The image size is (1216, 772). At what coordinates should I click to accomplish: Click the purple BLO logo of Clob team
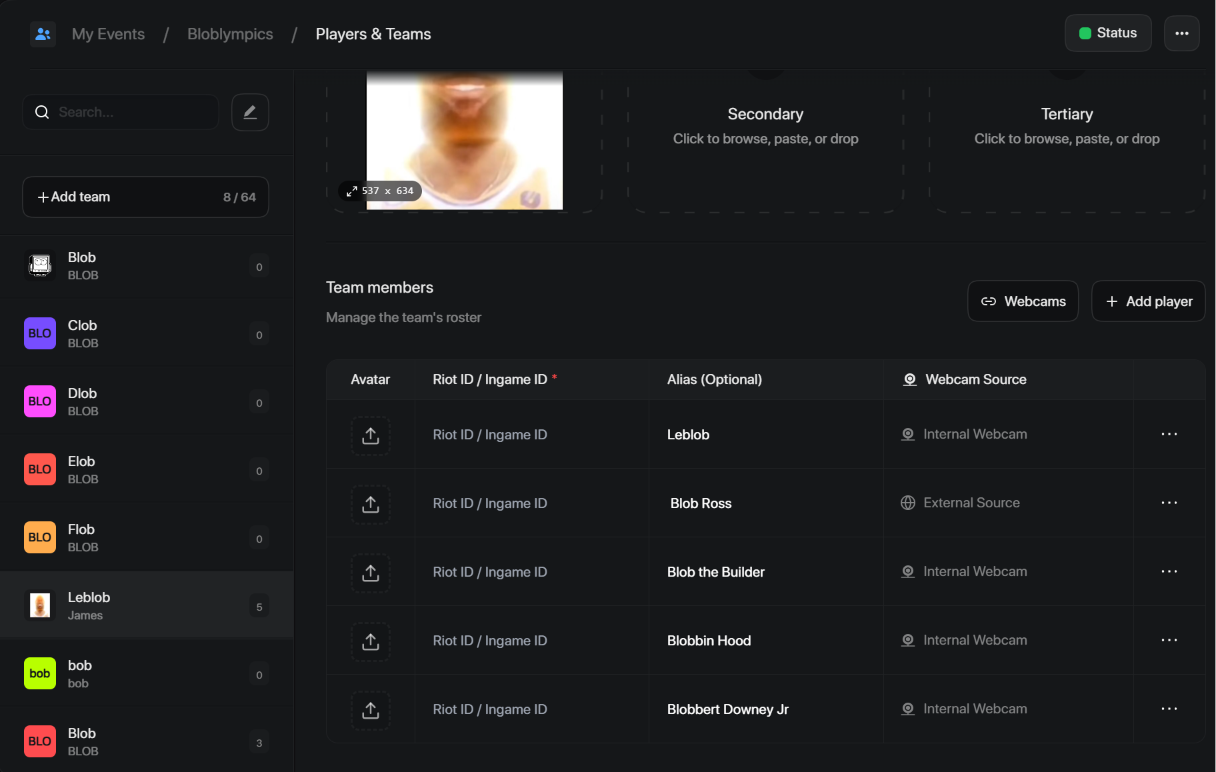40,333
